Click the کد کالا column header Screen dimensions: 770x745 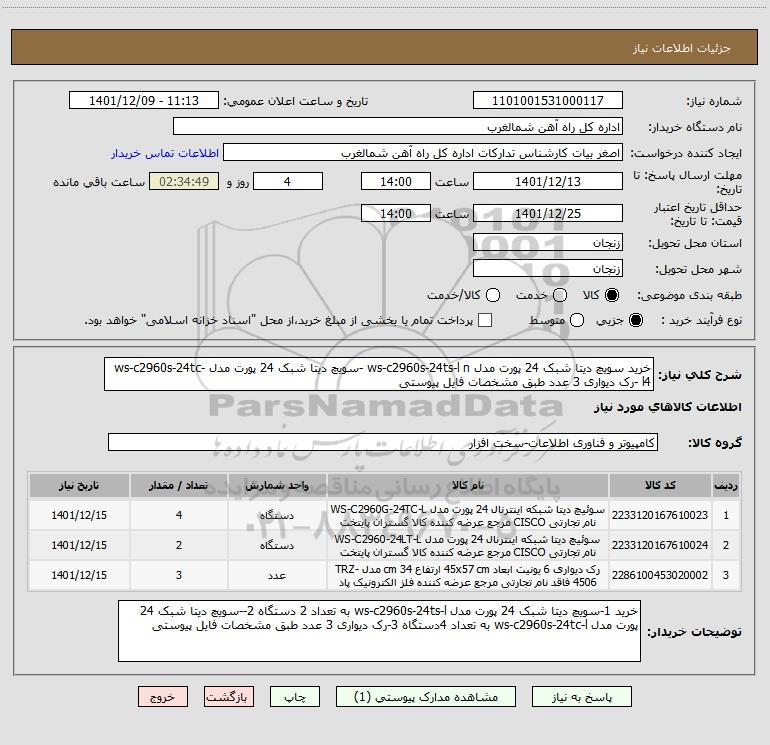tap(660, 485)
